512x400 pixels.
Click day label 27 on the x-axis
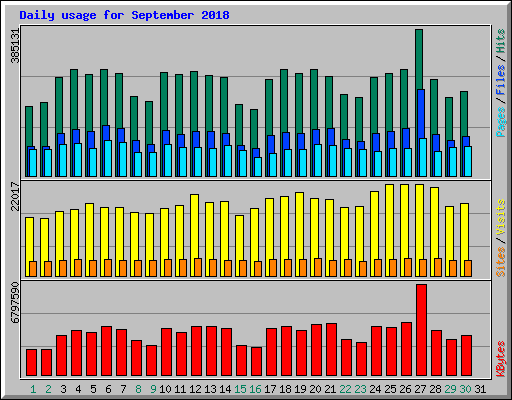click(420, 389)
